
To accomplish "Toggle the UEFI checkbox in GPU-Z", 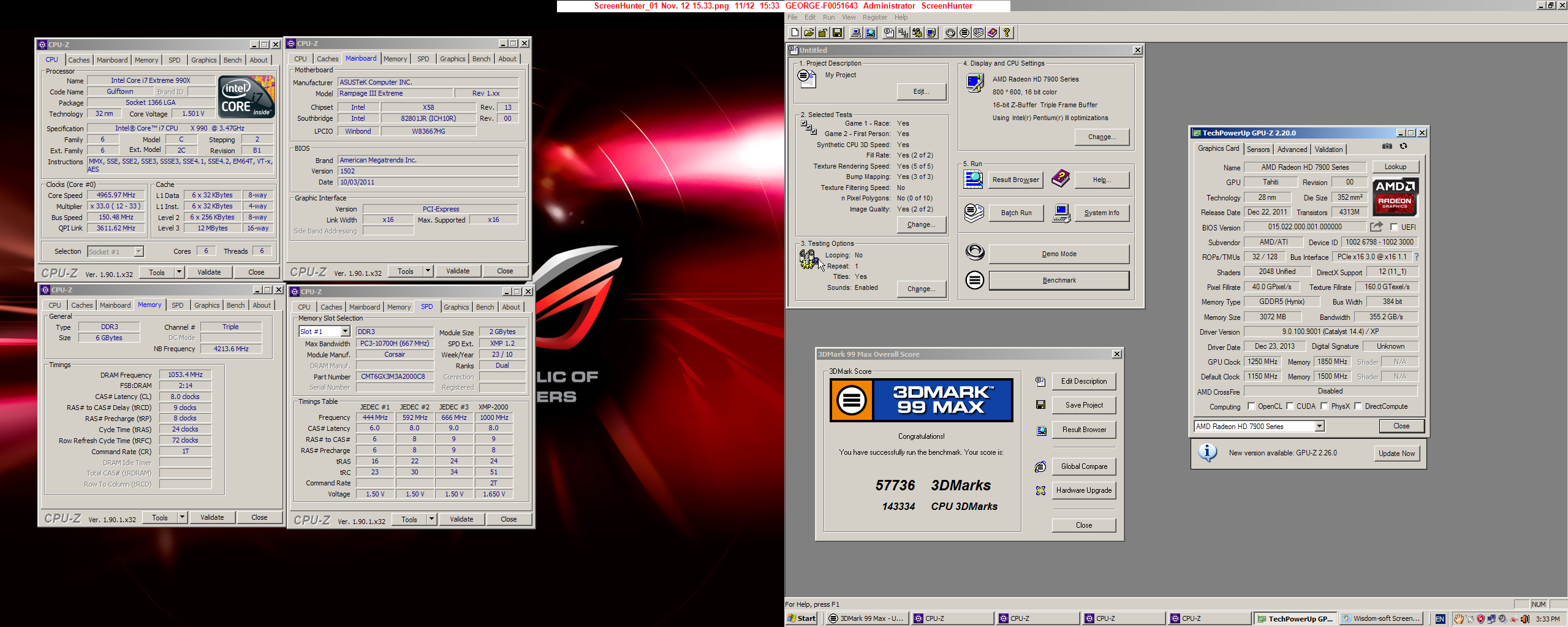I will tap(1394, 227).
